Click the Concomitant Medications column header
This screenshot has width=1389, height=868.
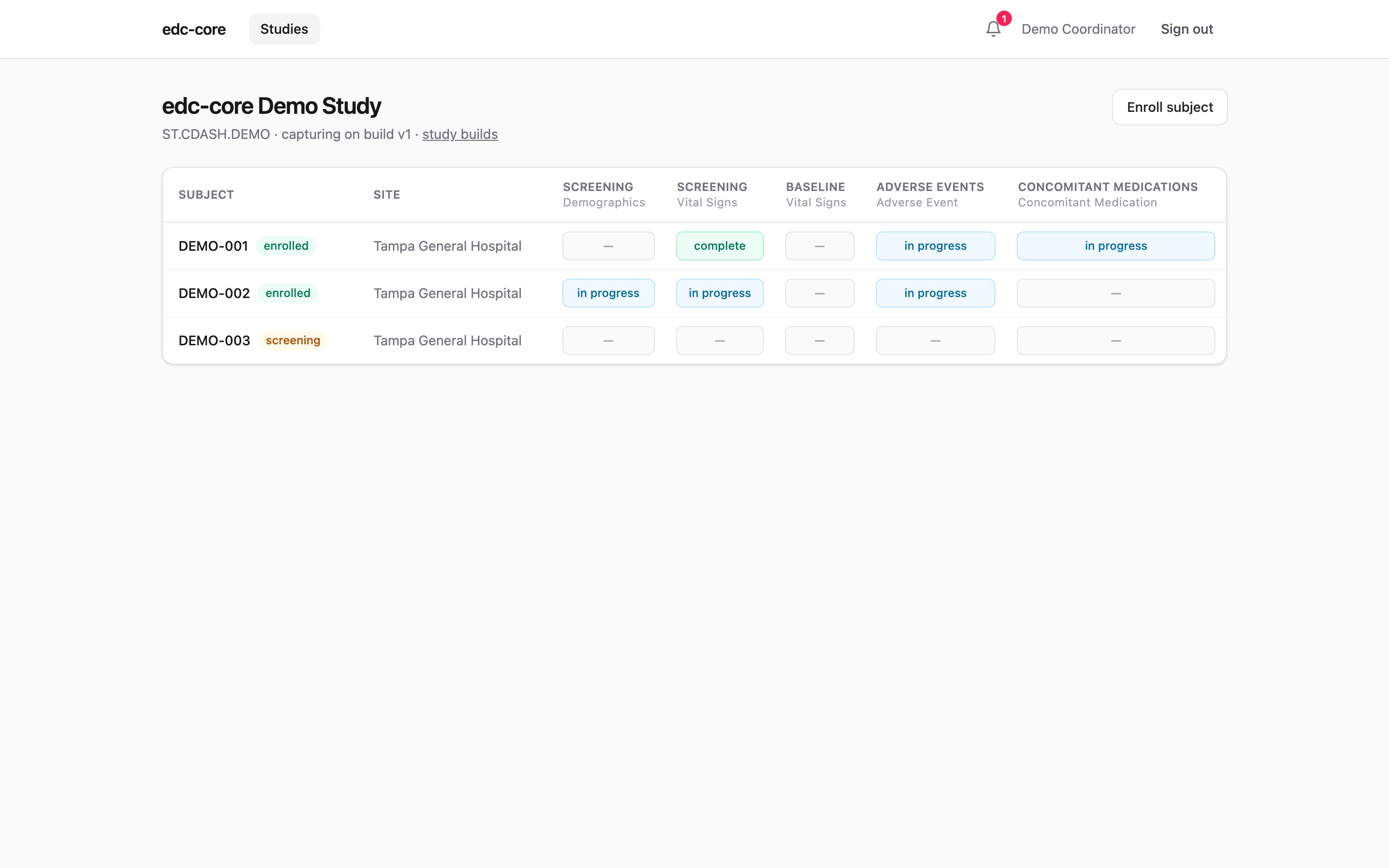[x=1108, y=195]
